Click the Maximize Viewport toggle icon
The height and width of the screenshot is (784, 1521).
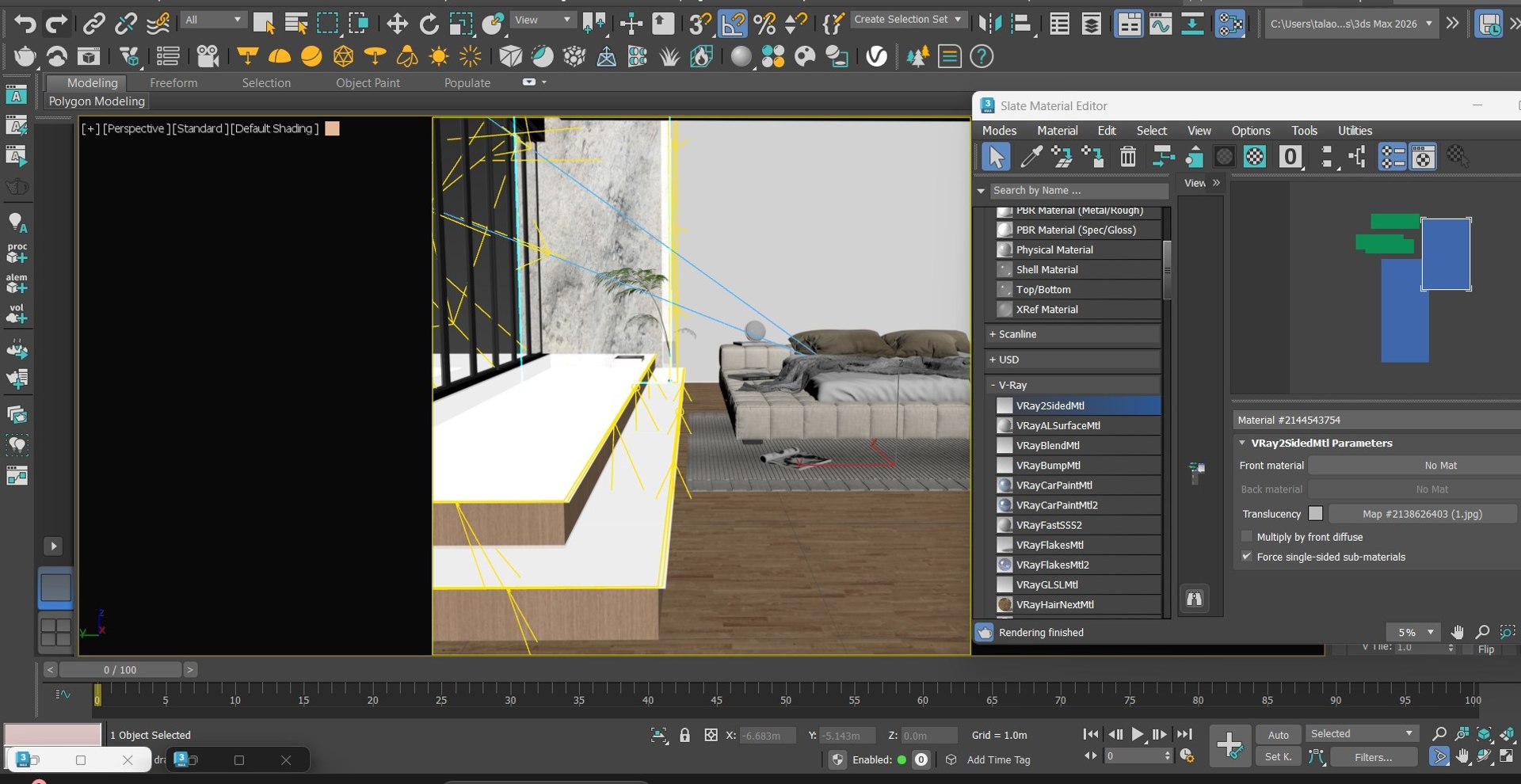(x=1506, y=756)
